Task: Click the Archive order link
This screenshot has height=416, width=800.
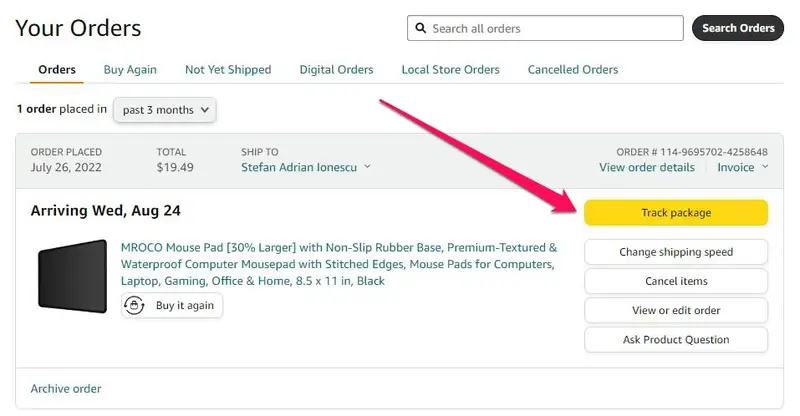Action: click(66, 388)
